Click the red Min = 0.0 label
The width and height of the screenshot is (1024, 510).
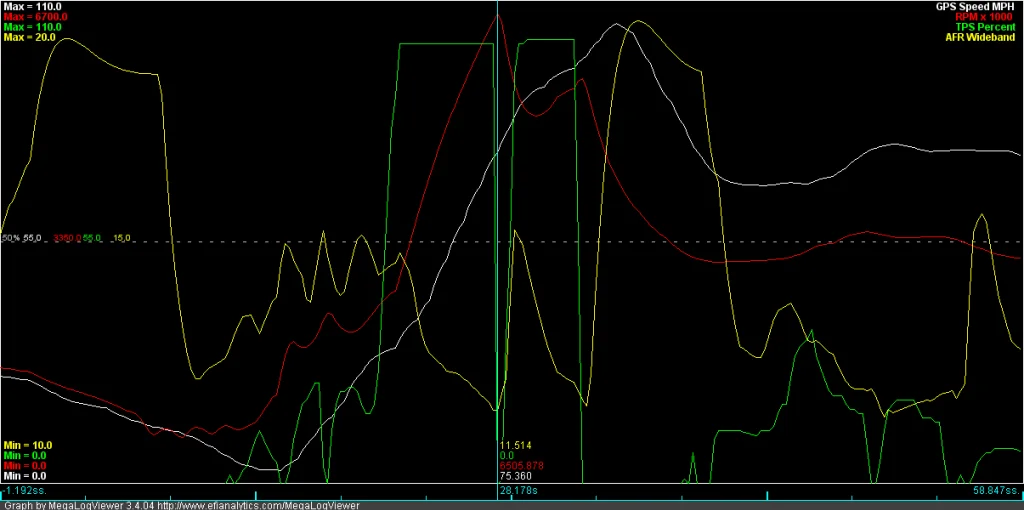coord(24,466)
